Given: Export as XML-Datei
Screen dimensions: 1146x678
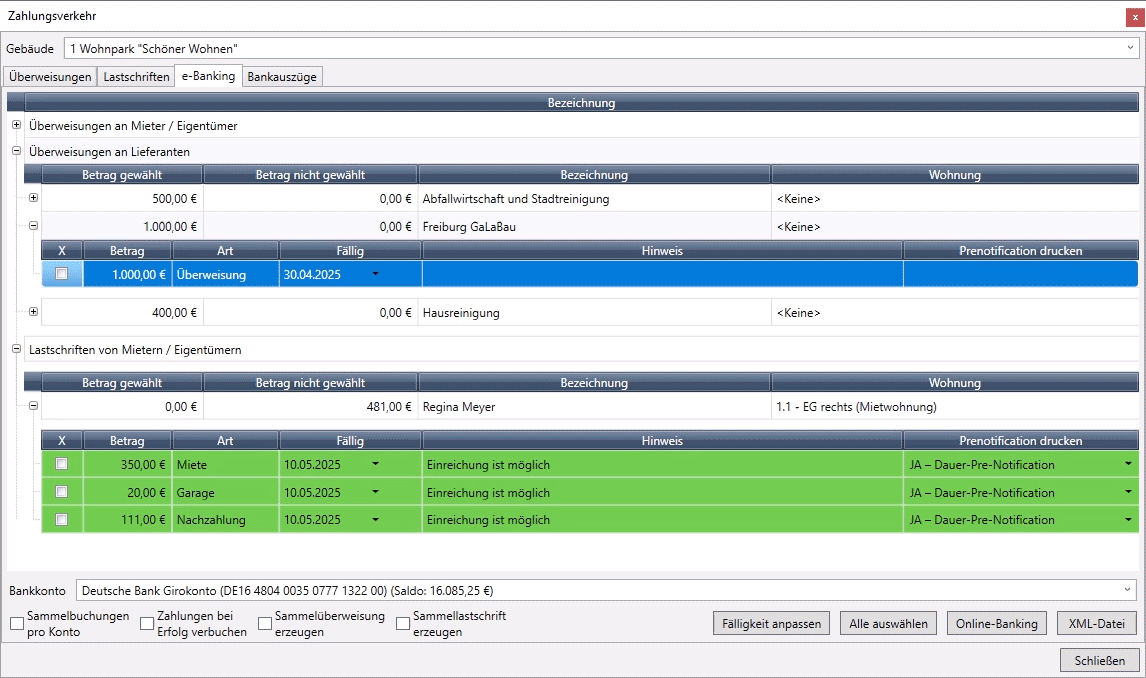Looking at the screenshot, I should 1097,623.
